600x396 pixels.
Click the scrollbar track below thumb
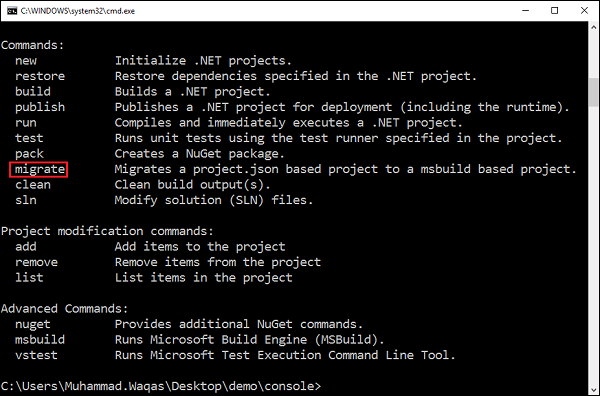point(593,245)
